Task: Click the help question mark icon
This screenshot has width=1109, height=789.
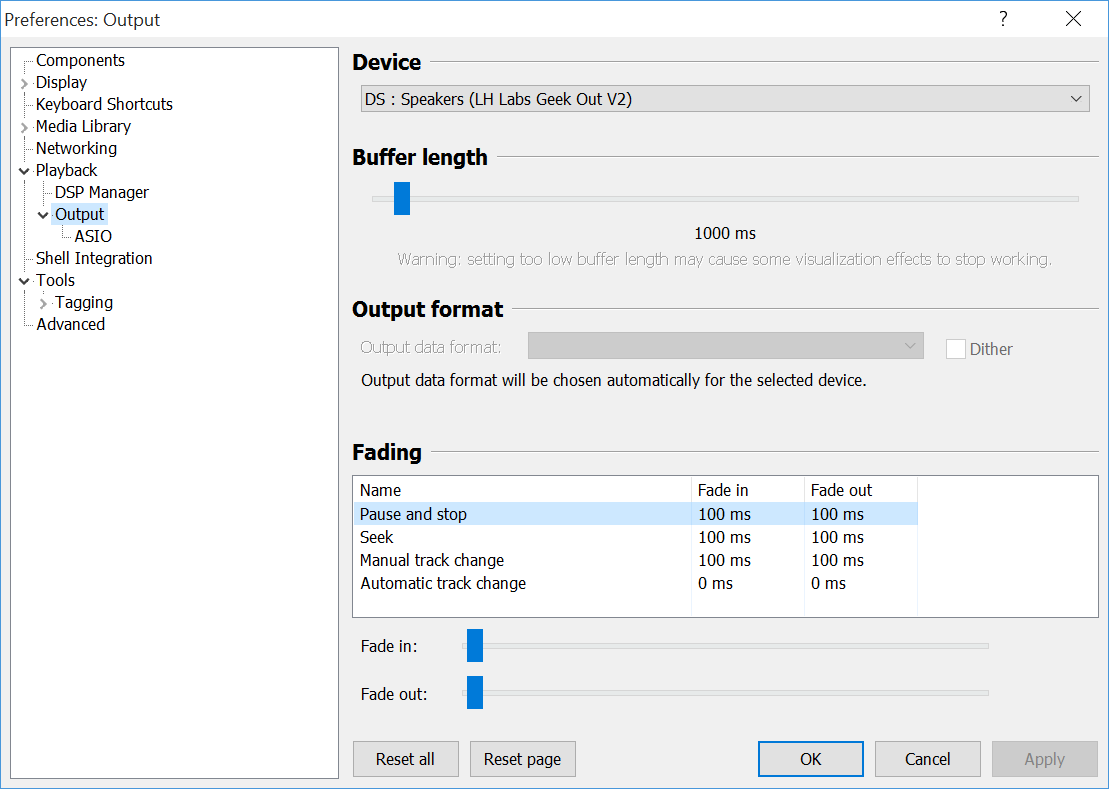Action: click(x=1002, y=19)
